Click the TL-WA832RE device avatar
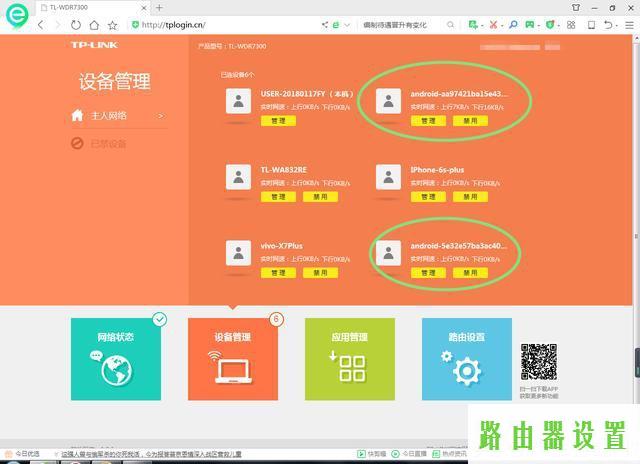 point(238,177)
